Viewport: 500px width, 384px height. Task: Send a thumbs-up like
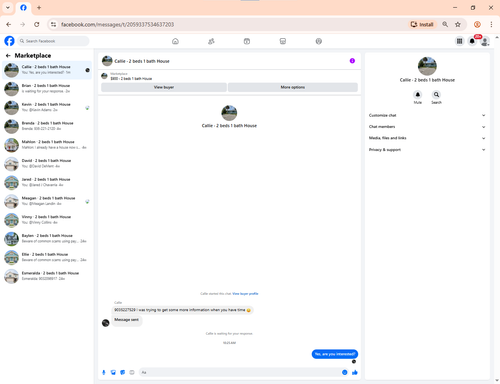pyautogui.click(x=355, y=372)
